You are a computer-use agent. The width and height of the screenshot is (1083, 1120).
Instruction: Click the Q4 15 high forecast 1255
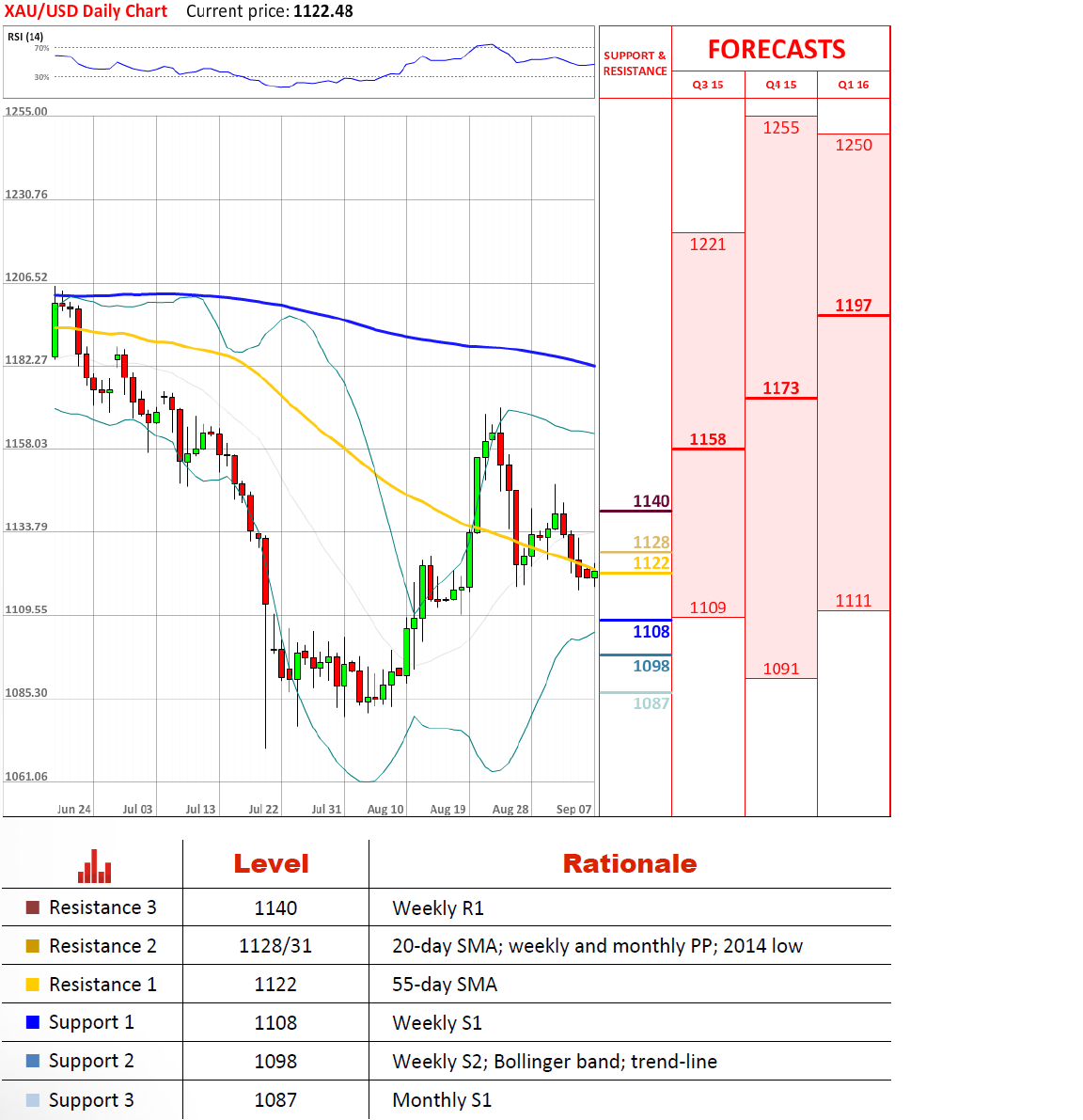[x=781, y=128]
